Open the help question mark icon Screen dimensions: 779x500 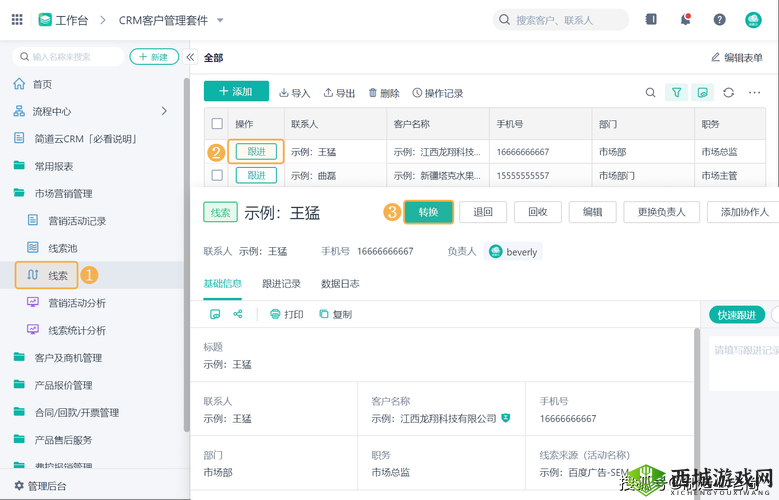click(x=719, y=20)
